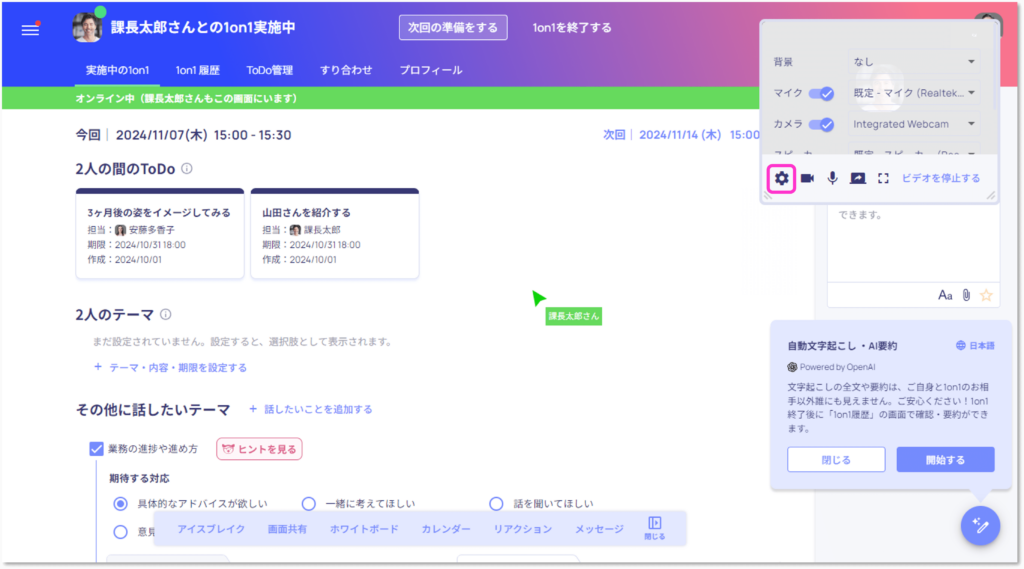Open カレンダー in bottom toolbar
Image resolution: width=1024 pixels, height=569 pixels.
point(446,528)
